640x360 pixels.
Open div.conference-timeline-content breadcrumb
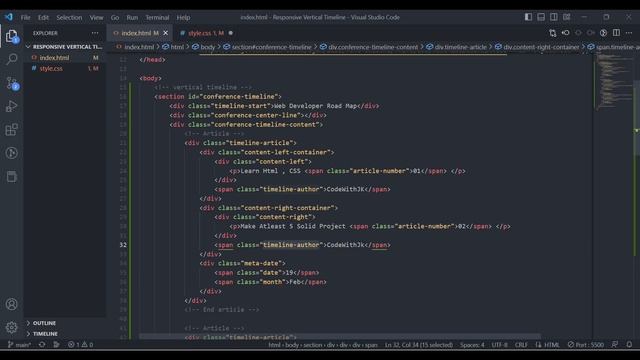point(369,47)
